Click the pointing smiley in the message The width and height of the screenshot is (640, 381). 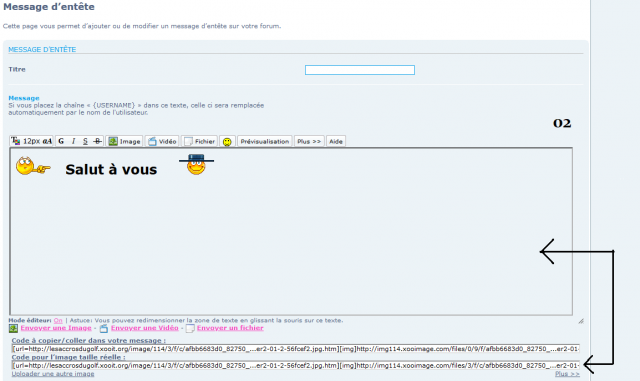(33, 166)
